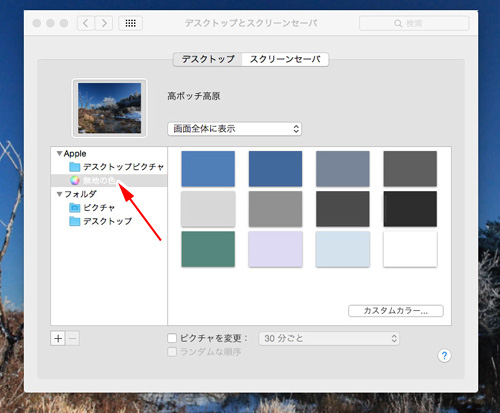The image size is (500, 413).
Task: Open 画面全体に表示 dropdown
Action: point(234,129)
